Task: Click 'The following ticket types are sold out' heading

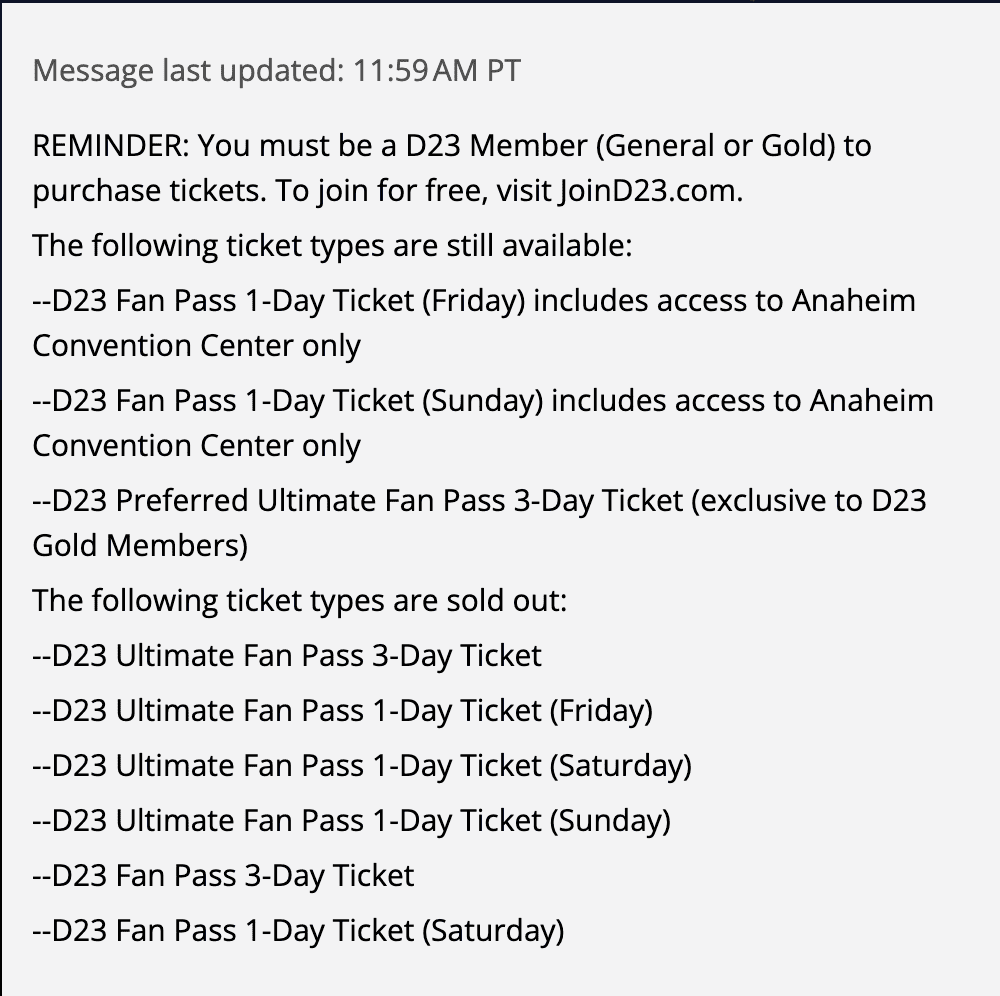Action: coord(300,601)
